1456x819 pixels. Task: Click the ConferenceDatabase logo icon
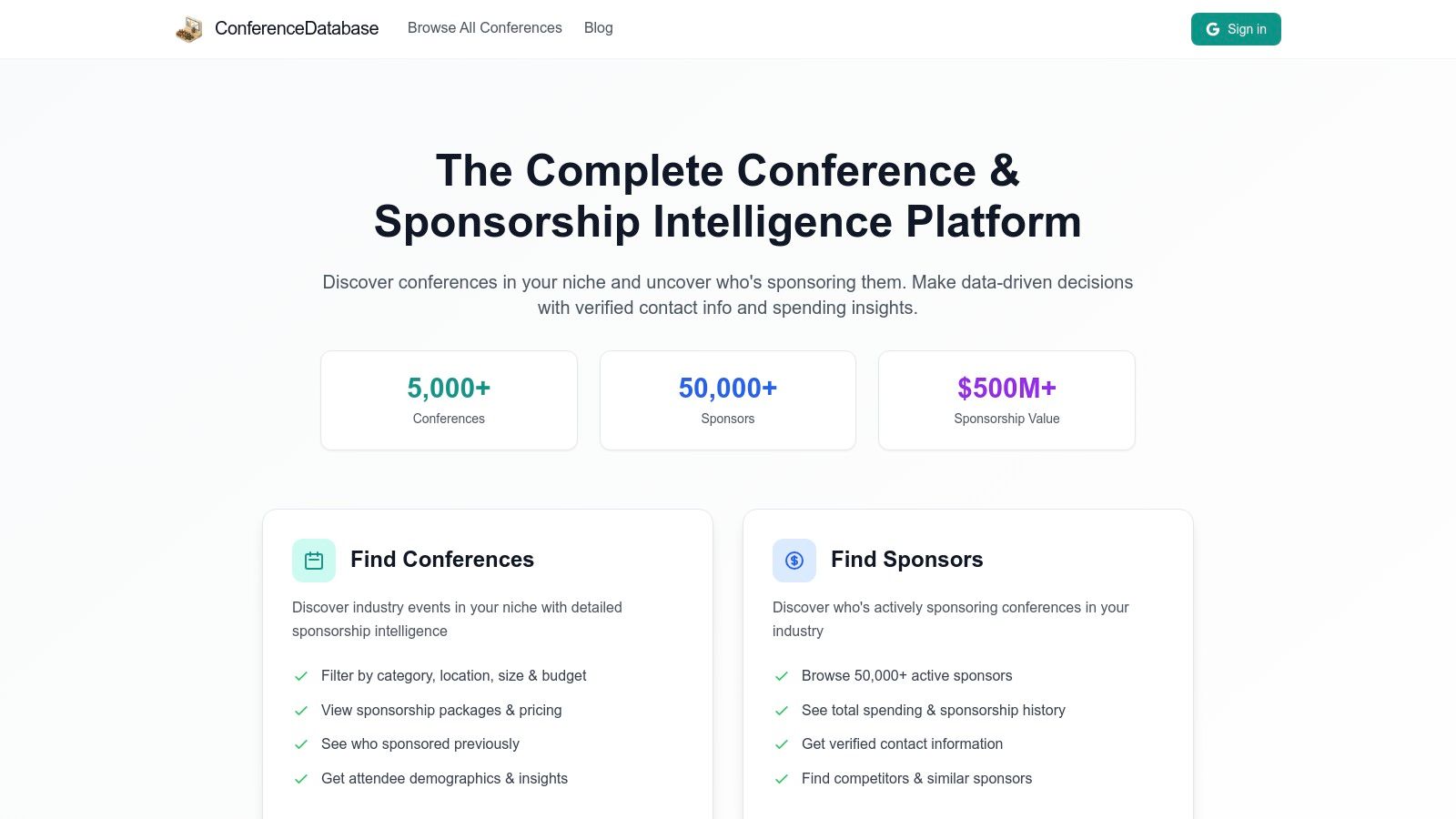pos(189,29)
